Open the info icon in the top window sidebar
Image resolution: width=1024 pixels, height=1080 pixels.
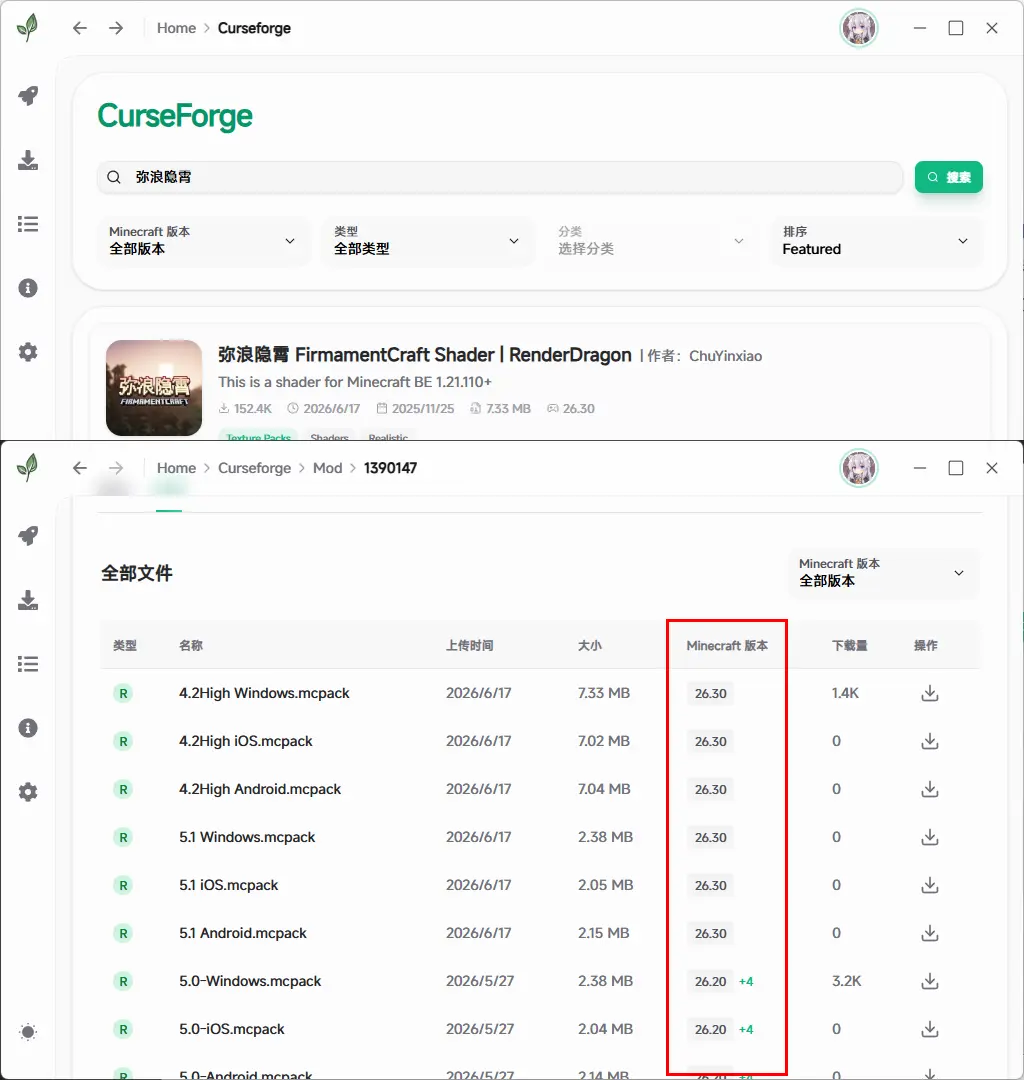click(28, 288)
